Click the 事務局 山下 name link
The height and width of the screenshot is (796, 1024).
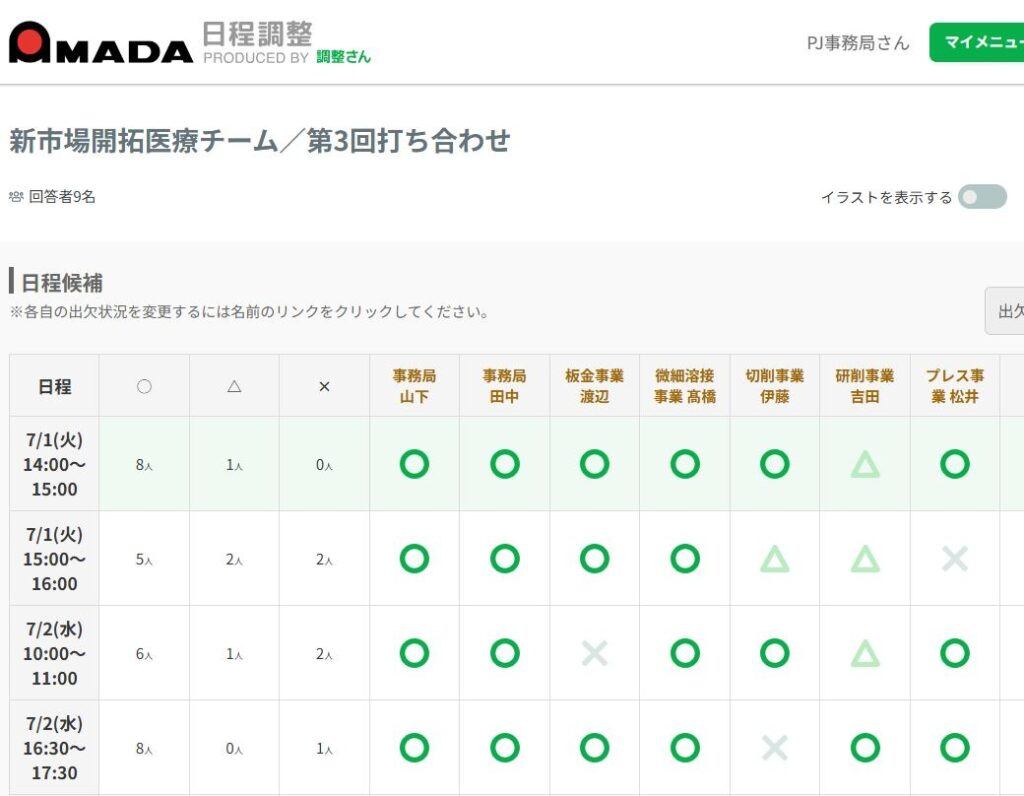(414, 386)
